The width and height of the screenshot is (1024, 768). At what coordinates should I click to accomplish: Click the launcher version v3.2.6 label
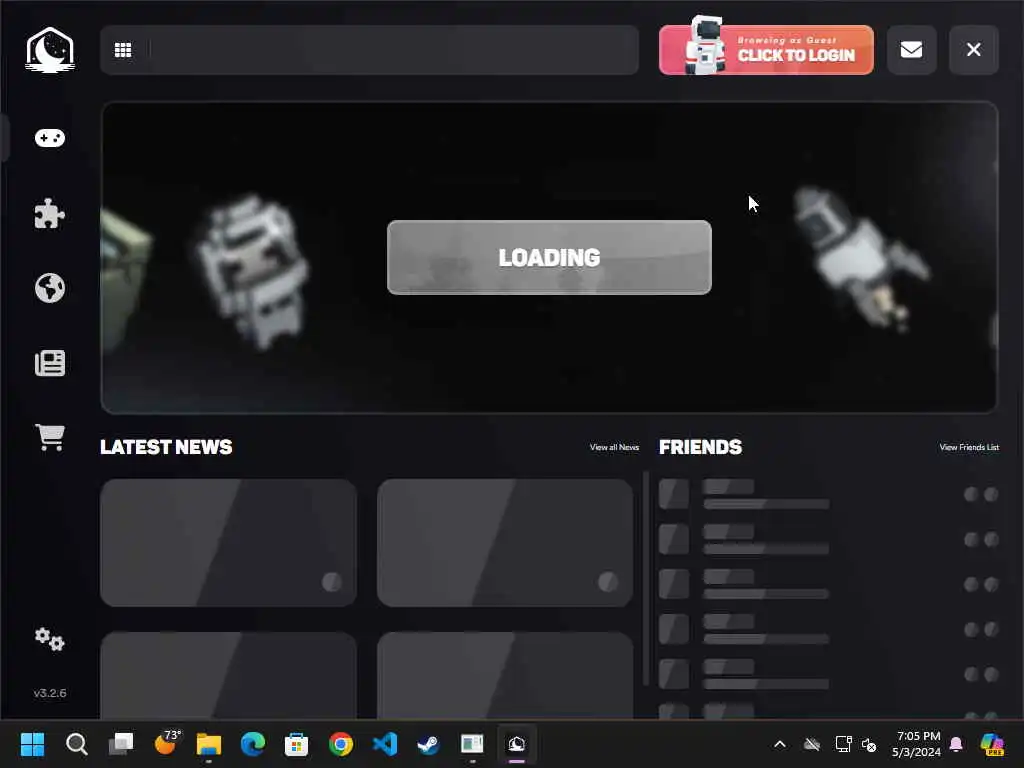[50, 693]
